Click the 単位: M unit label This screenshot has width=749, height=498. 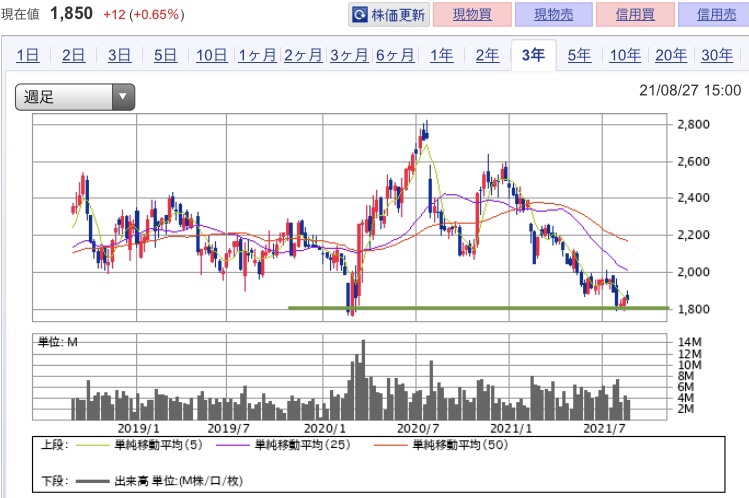[x=58, y=342]
